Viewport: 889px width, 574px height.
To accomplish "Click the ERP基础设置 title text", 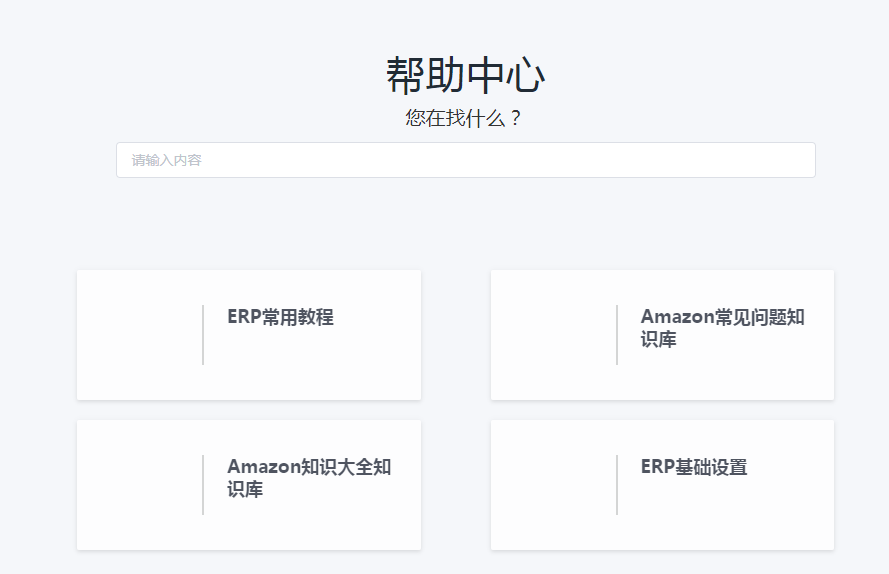I will 694,467.
